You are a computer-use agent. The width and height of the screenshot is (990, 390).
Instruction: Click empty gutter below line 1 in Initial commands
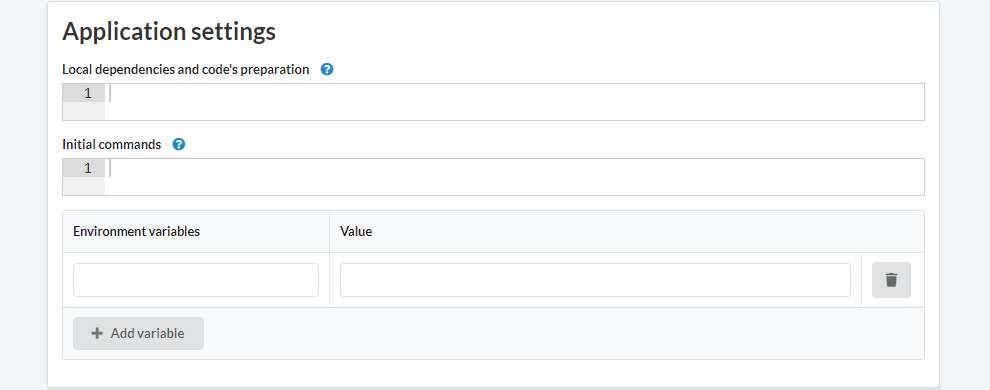pyautogui.click(x=84, y=186)
